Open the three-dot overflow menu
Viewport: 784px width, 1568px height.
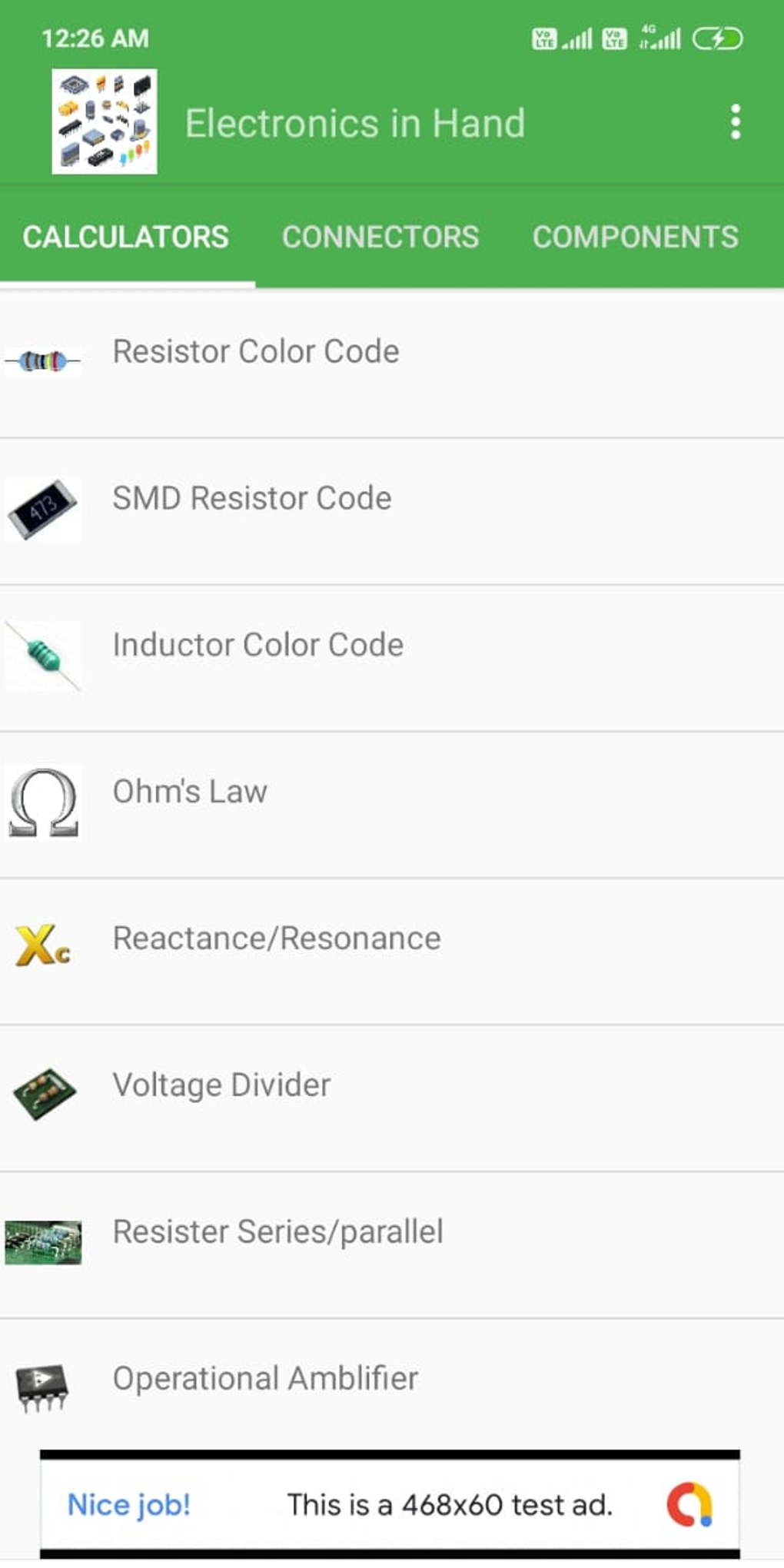tap(736, 122)
